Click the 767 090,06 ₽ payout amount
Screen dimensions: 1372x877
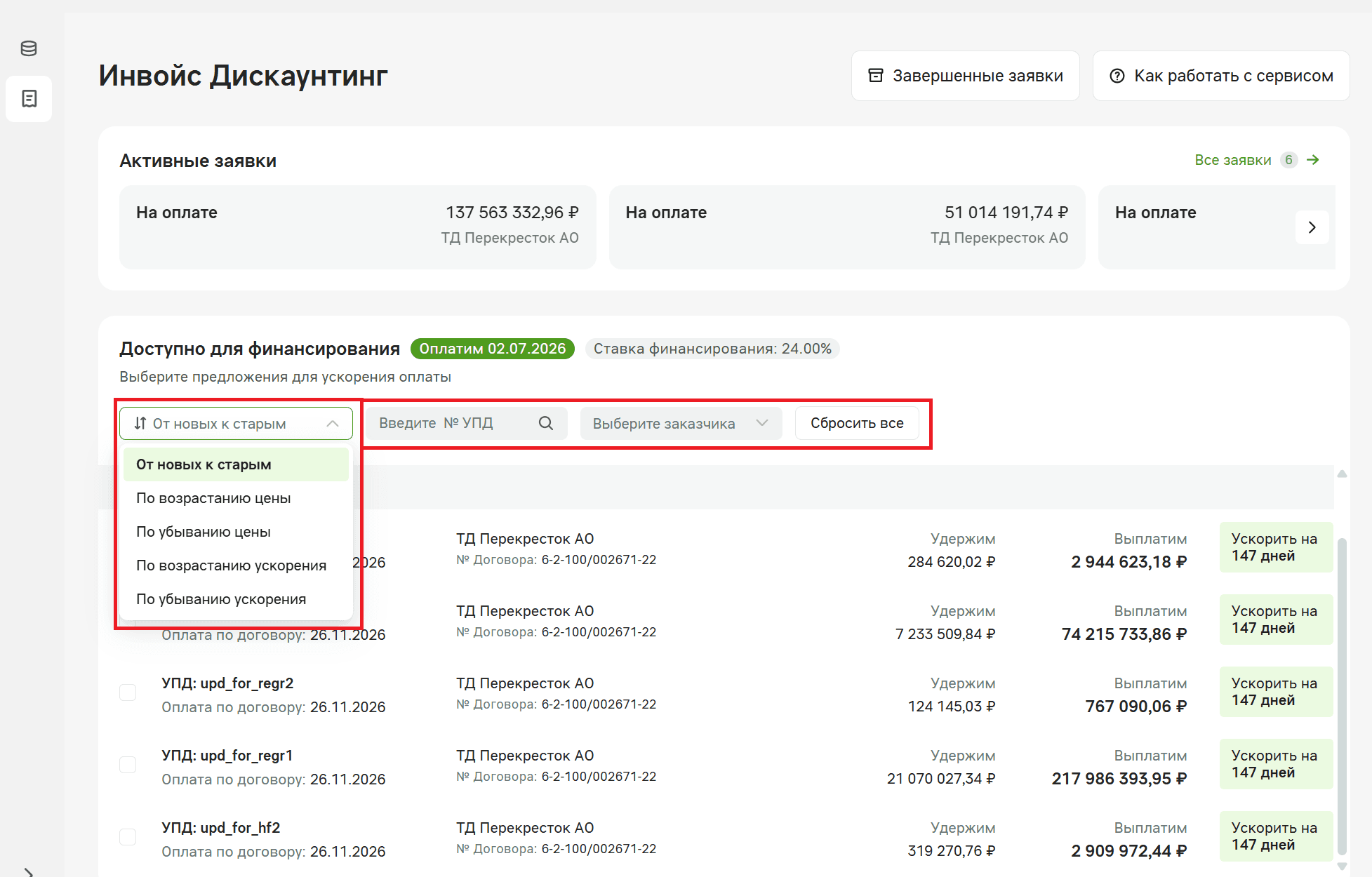[1135, 707]
